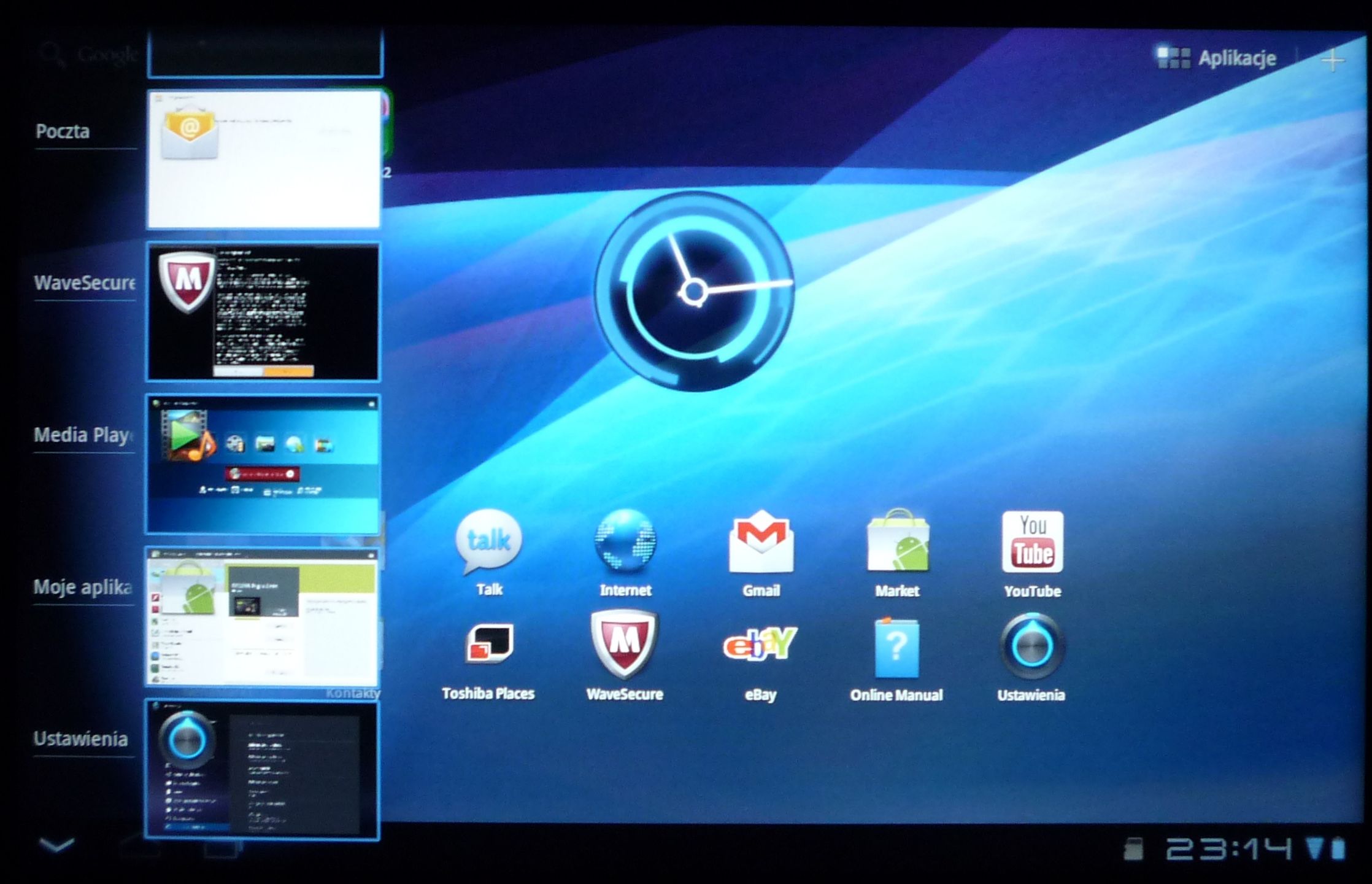Switch to Poczta recent app thumbnail
This screenshot has height=884, width=1372.
pos(264,160)
